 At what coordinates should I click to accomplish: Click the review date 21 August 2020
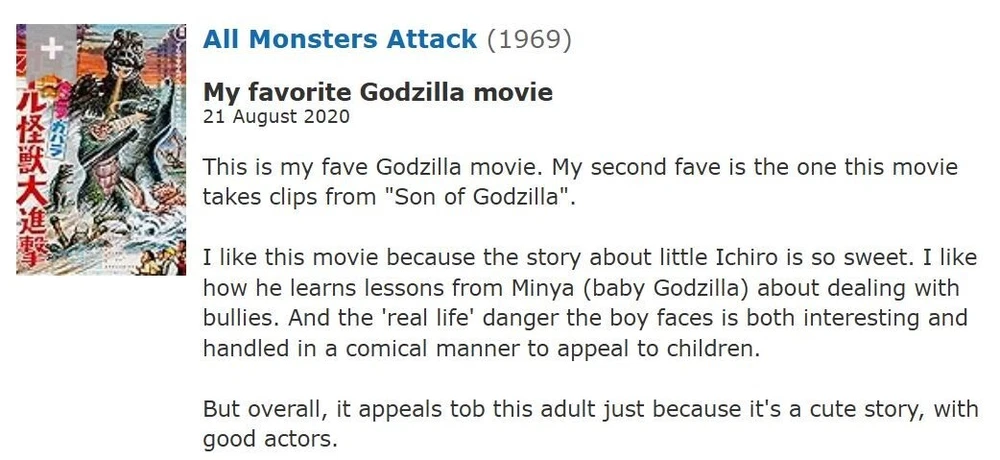click(x=276, y=117)
